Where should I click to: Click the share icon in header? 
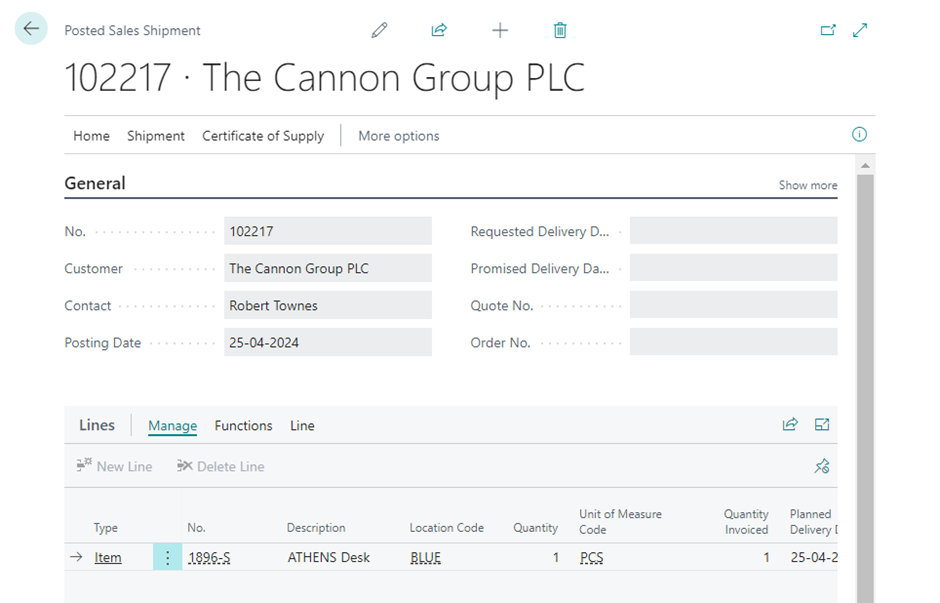(x=439, y=30)
